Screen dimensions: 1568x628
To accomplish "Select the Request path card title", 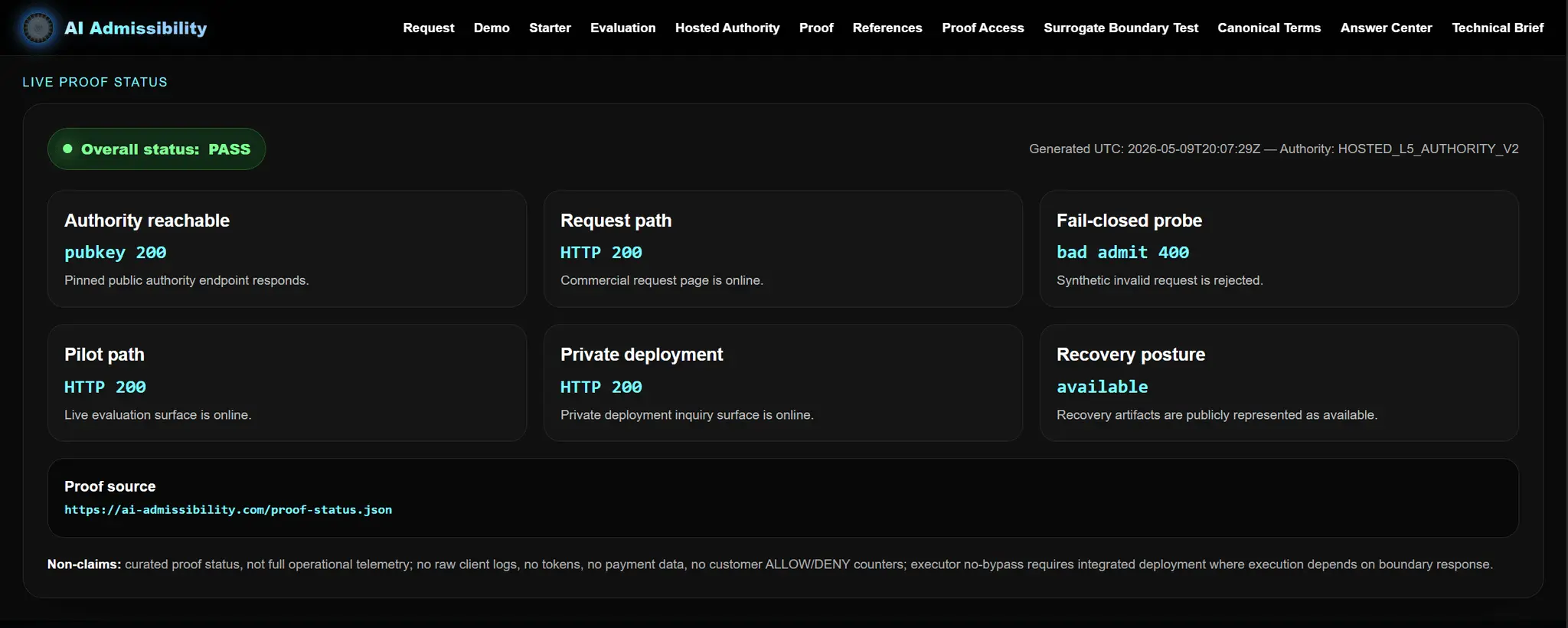I will [616, 221].
